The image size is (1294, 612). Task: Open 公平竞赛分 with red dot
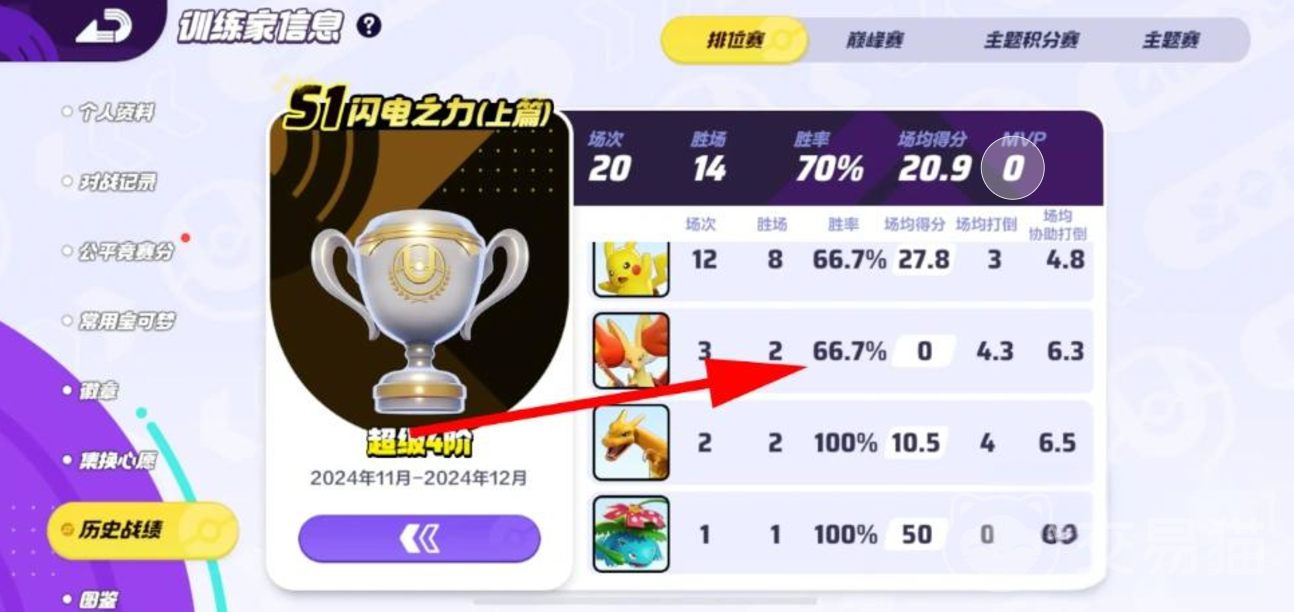124,251
